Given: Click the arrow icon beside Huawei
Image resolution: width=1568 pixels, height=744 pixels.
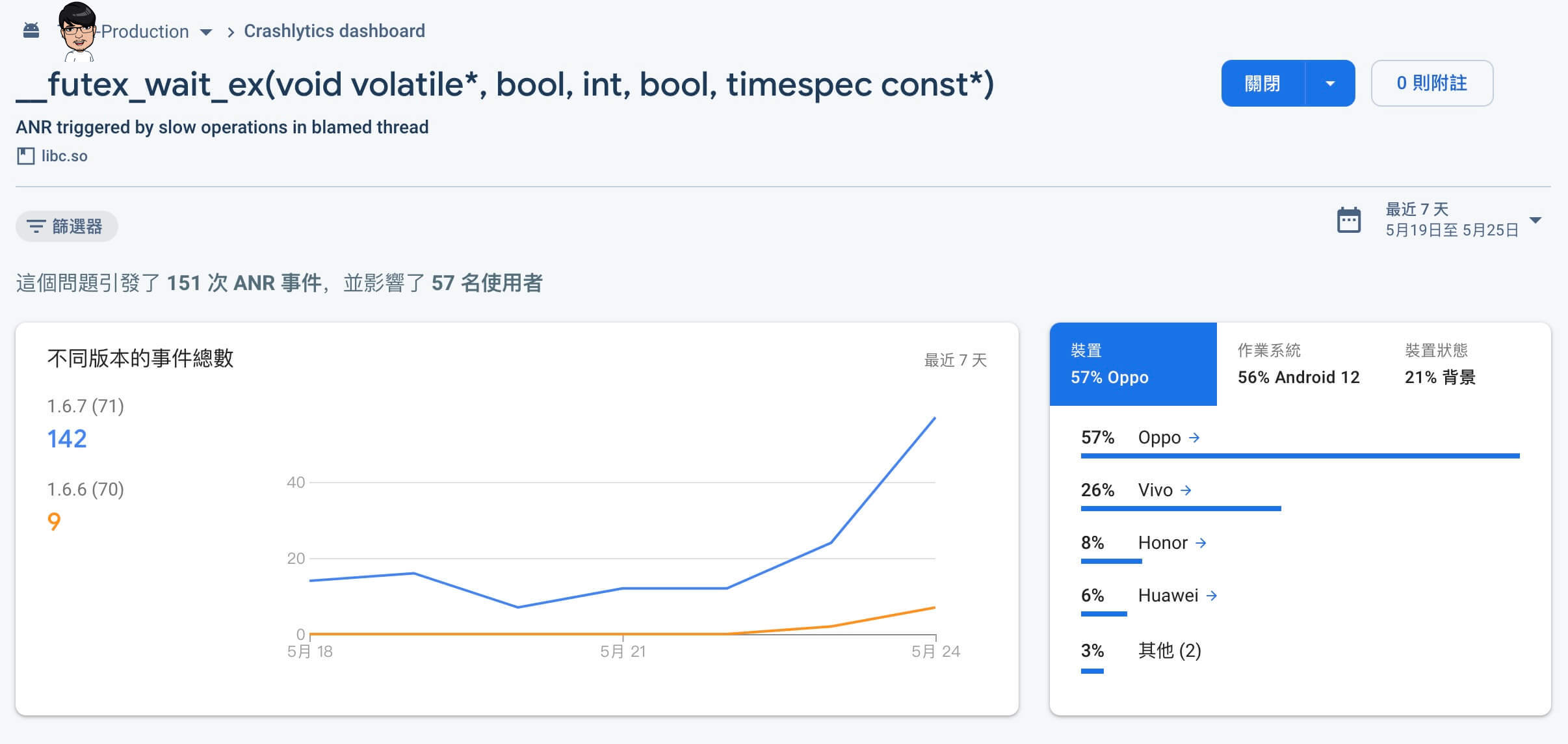Looking at the screenshot, I should (1212, 596).
